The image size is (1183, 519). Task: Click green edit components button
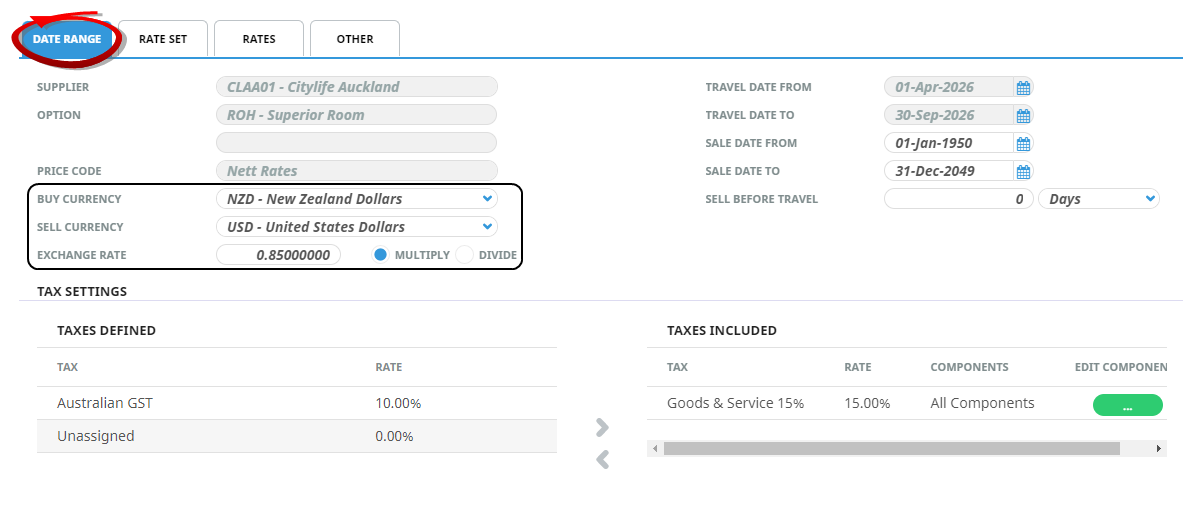point(1127,405)
